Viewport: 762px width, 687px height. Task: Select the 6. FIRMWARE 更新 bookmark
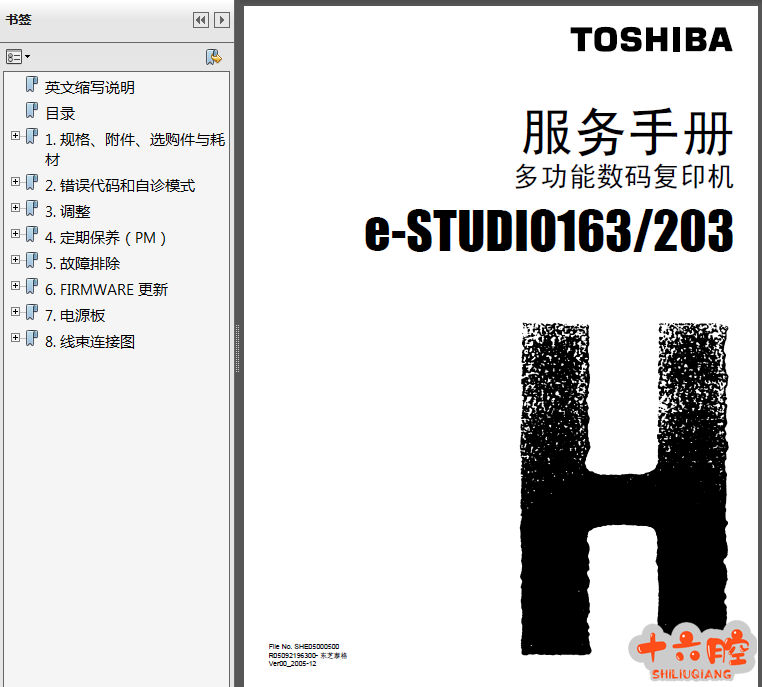tap(106, 290)
